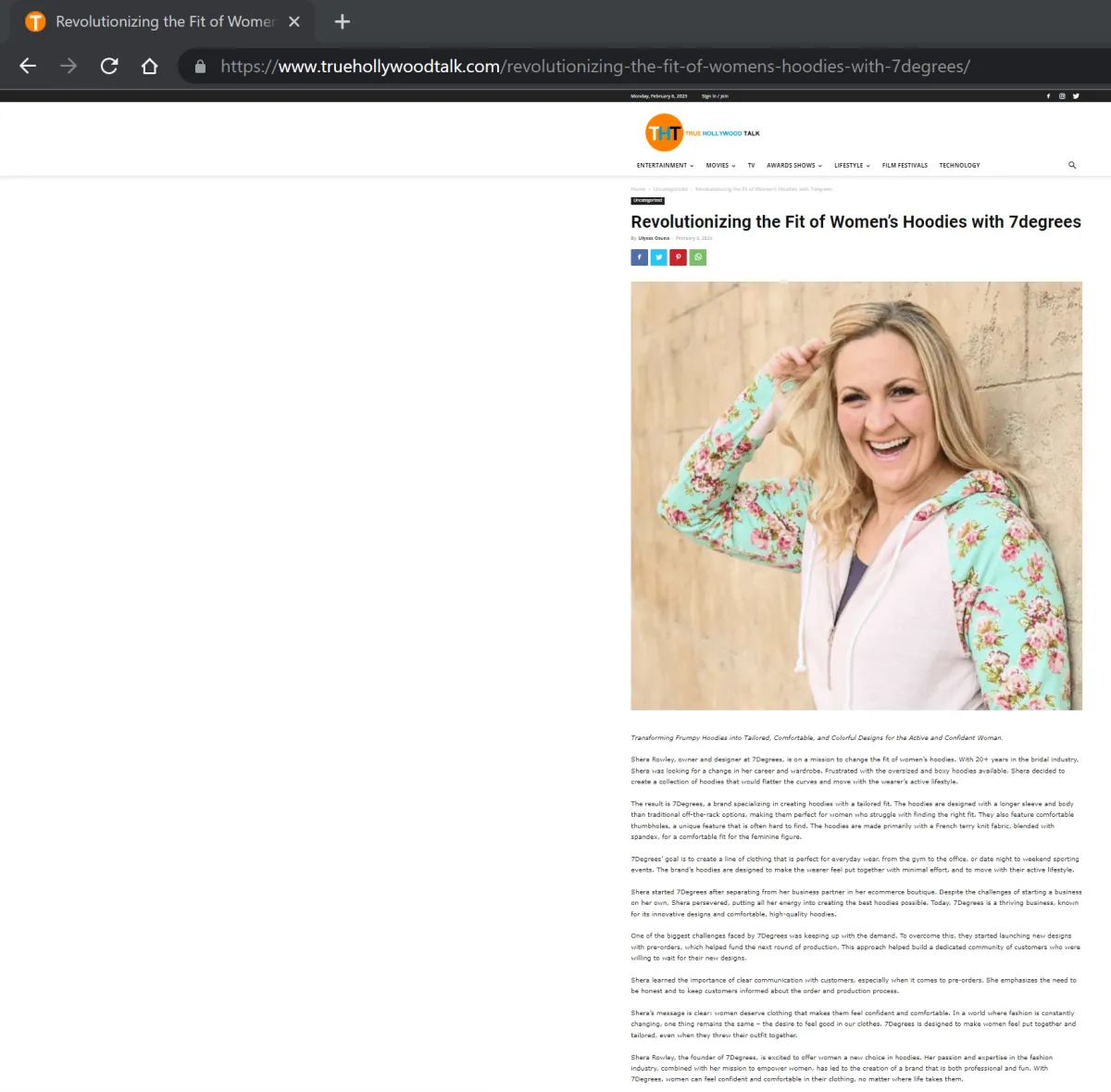The height and width of the screenshot is (1092, 1111).
Task: Reload the page with the refresh icon
Action: [109, 66]
